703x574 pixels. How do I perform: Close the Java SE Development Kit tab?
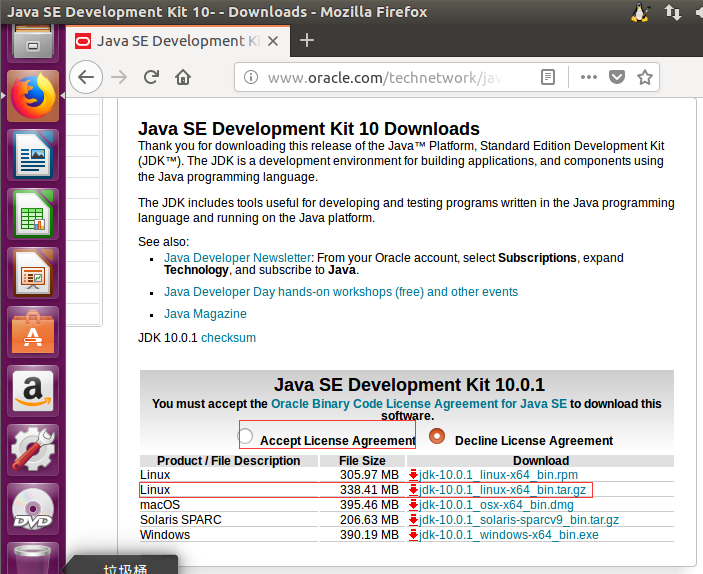[273, 41]
